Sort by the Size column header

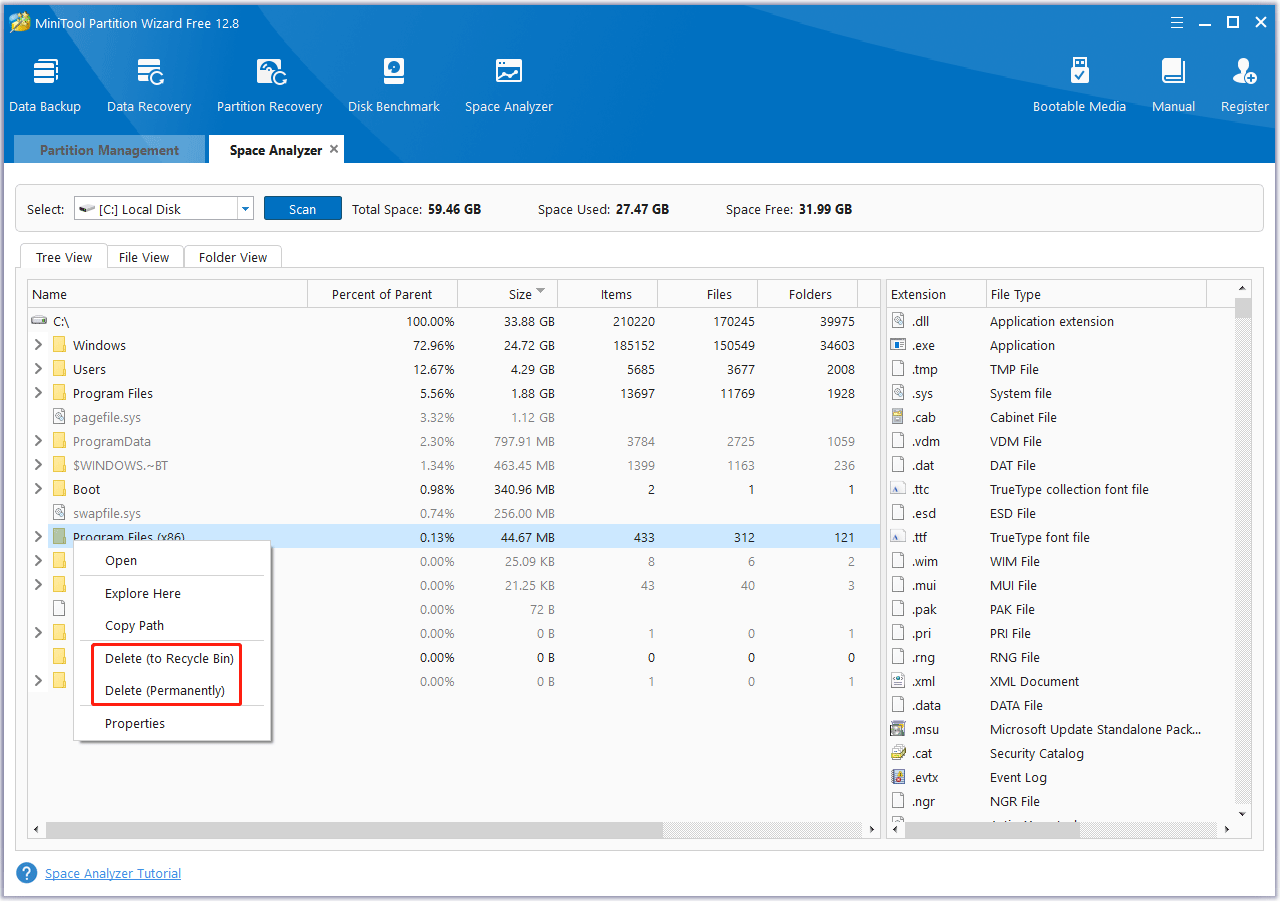point(520,294)
